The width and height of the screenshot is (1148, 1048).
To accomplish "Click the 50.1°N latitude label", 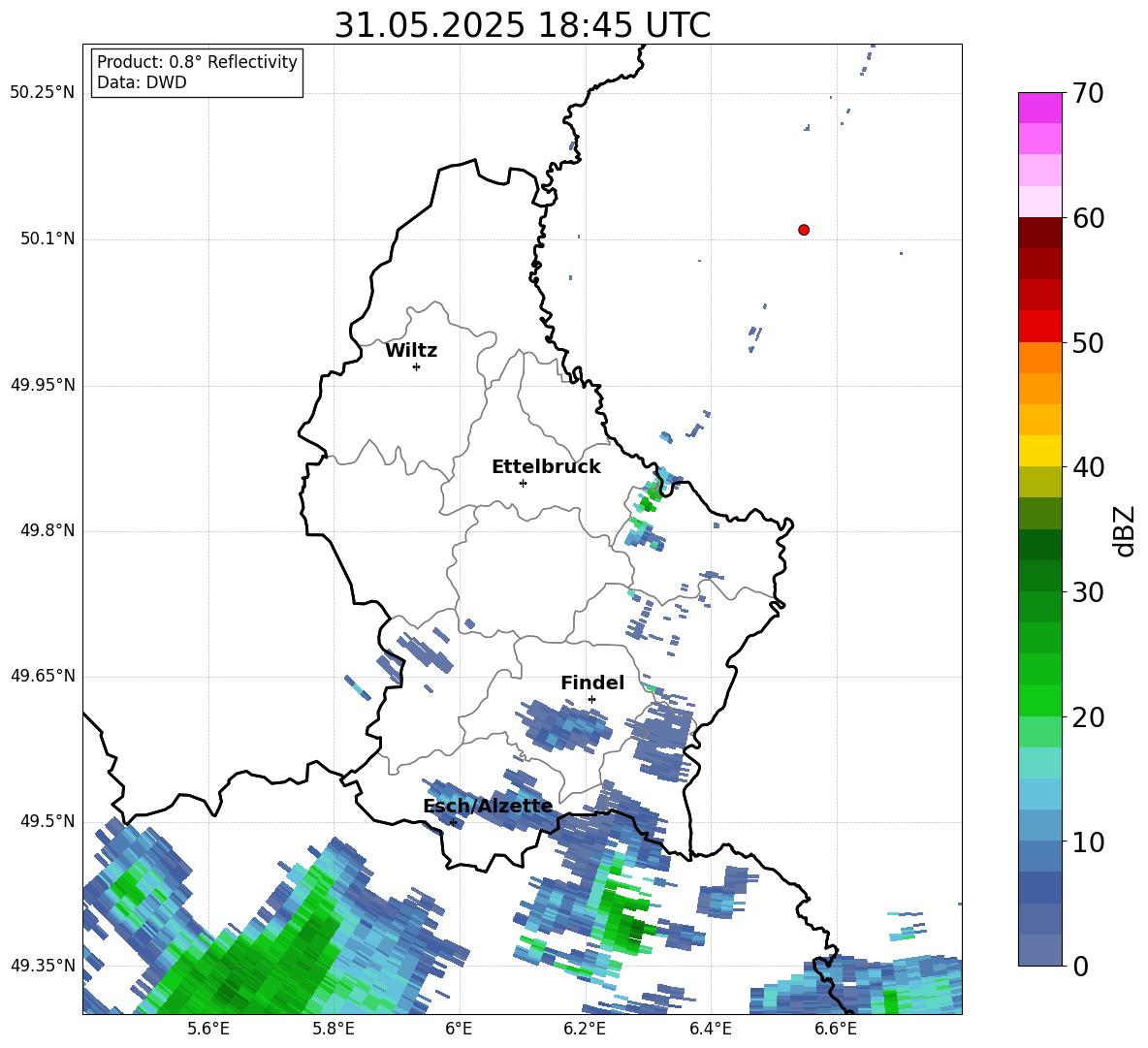I will [48, 238].
